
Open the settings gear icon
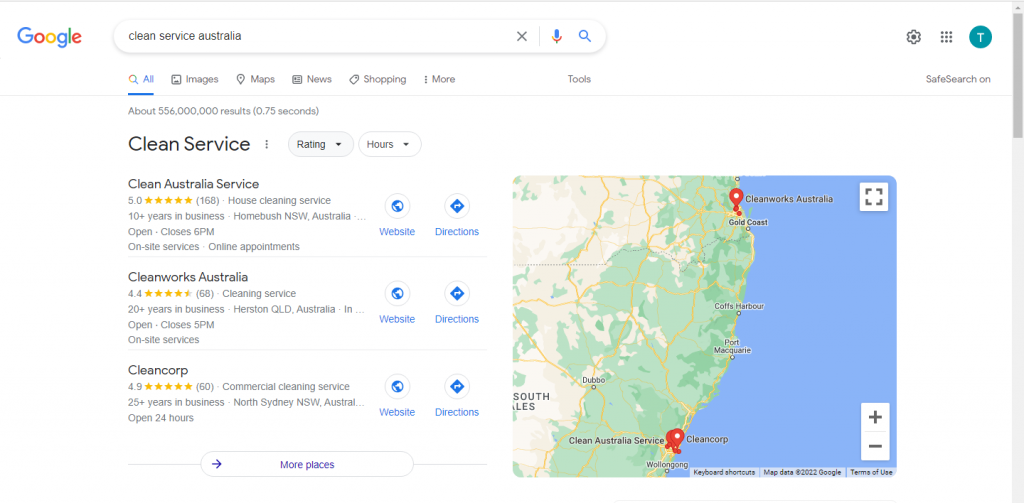913,37
